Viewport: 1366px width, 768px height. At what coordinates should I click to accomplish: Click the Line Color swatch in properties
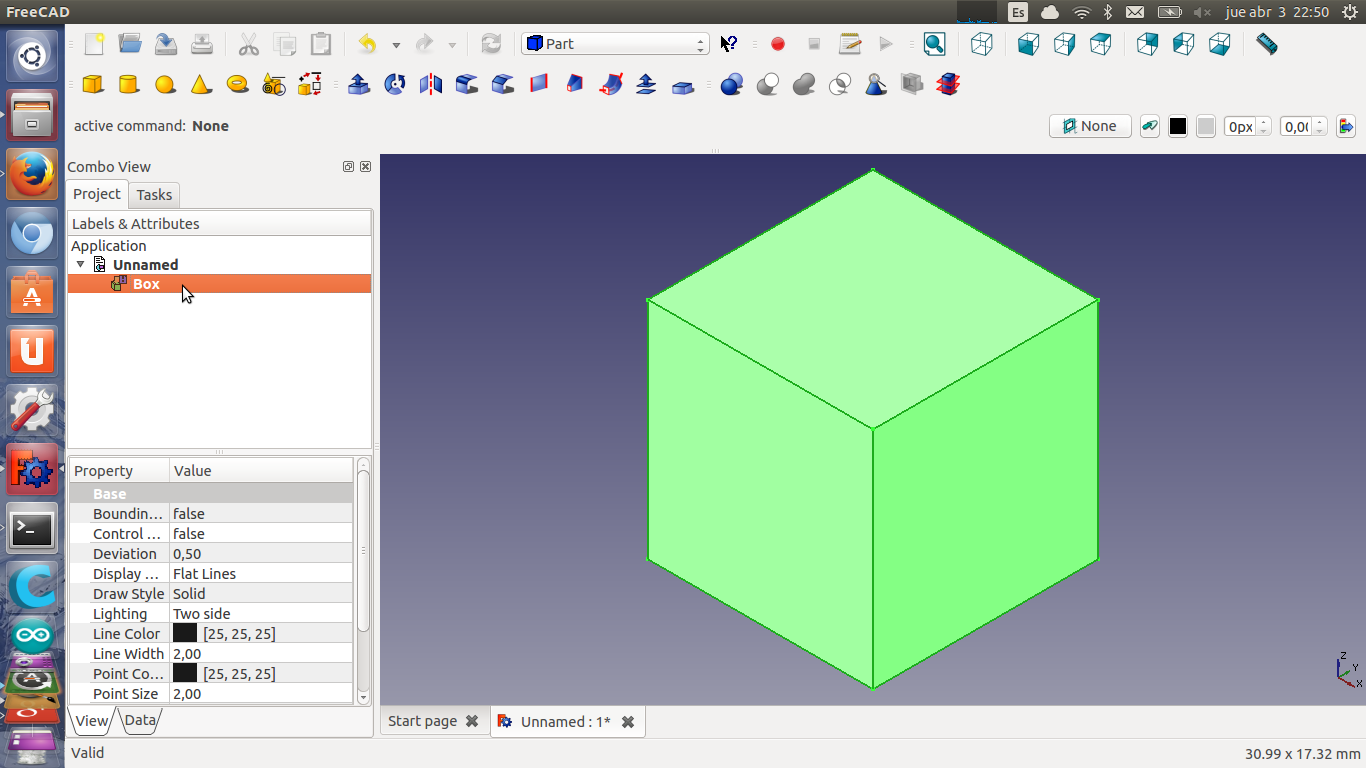point(185,634)
